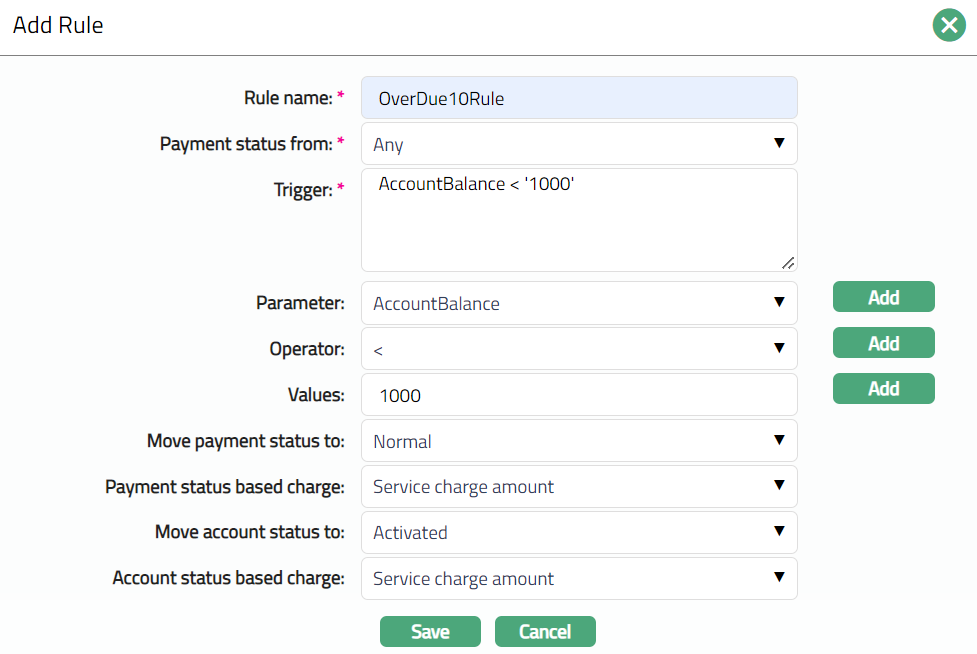Expand Payment status based charge dropdown
977x654 pixels.
(x=579, y=487)
